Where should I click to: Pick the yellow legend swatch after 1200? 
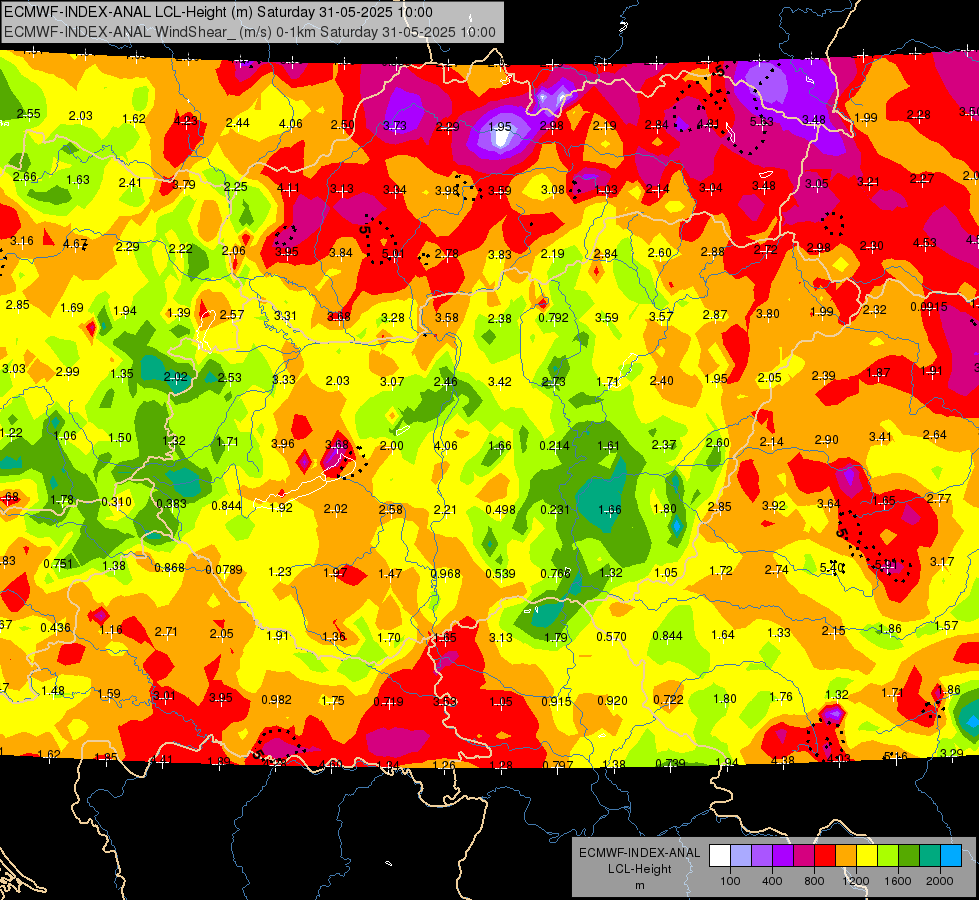click(x=867, y=855)
